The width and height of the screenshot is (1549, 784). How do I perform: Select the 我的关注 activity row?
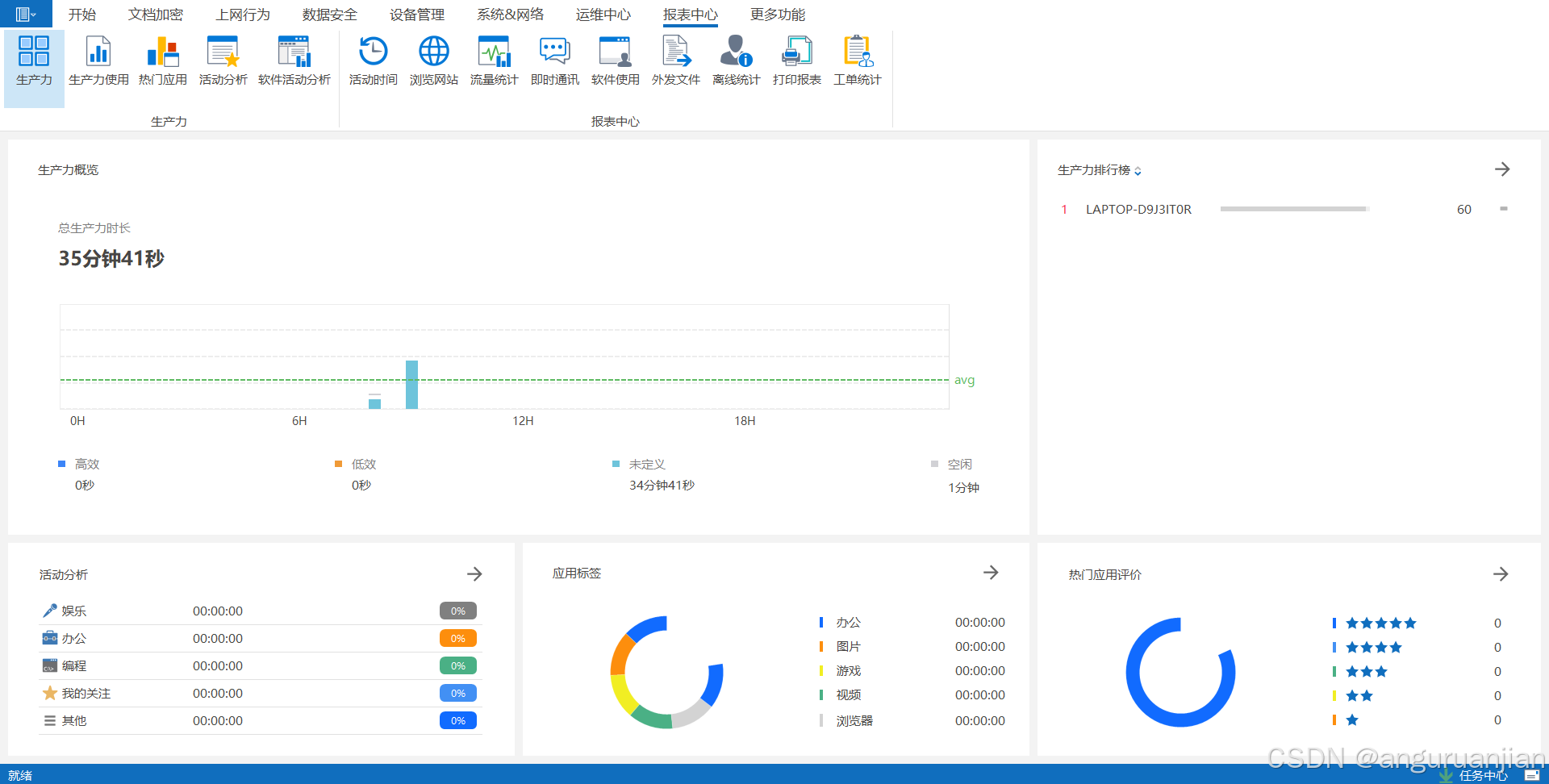tap(261, 693)
